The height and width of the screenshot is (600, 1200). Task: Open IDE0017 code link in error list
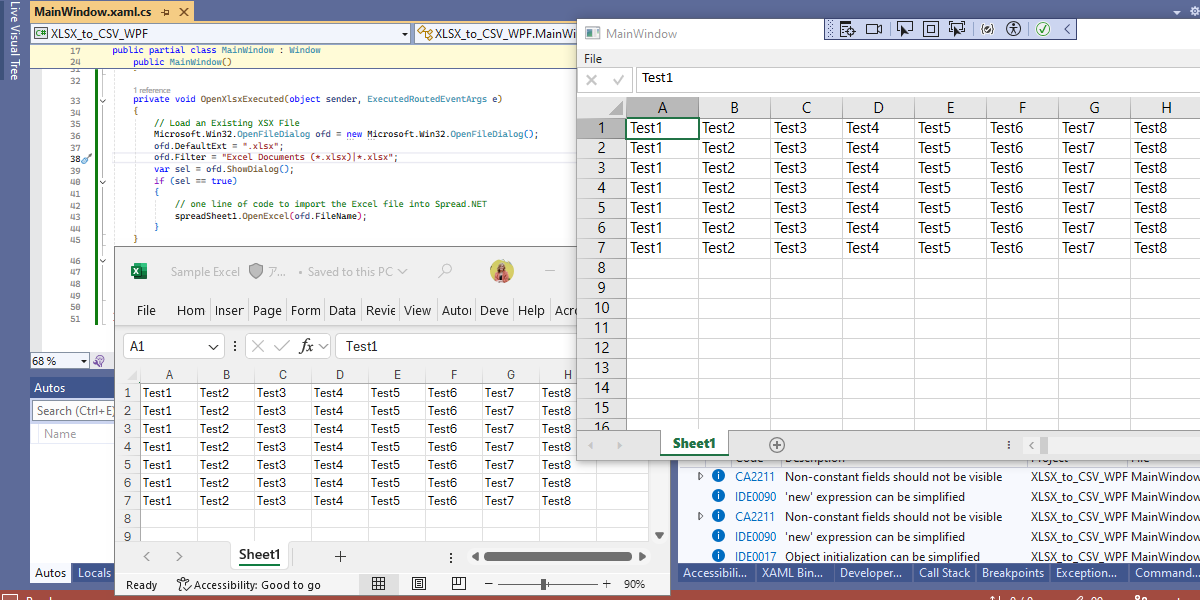[755, 557]
